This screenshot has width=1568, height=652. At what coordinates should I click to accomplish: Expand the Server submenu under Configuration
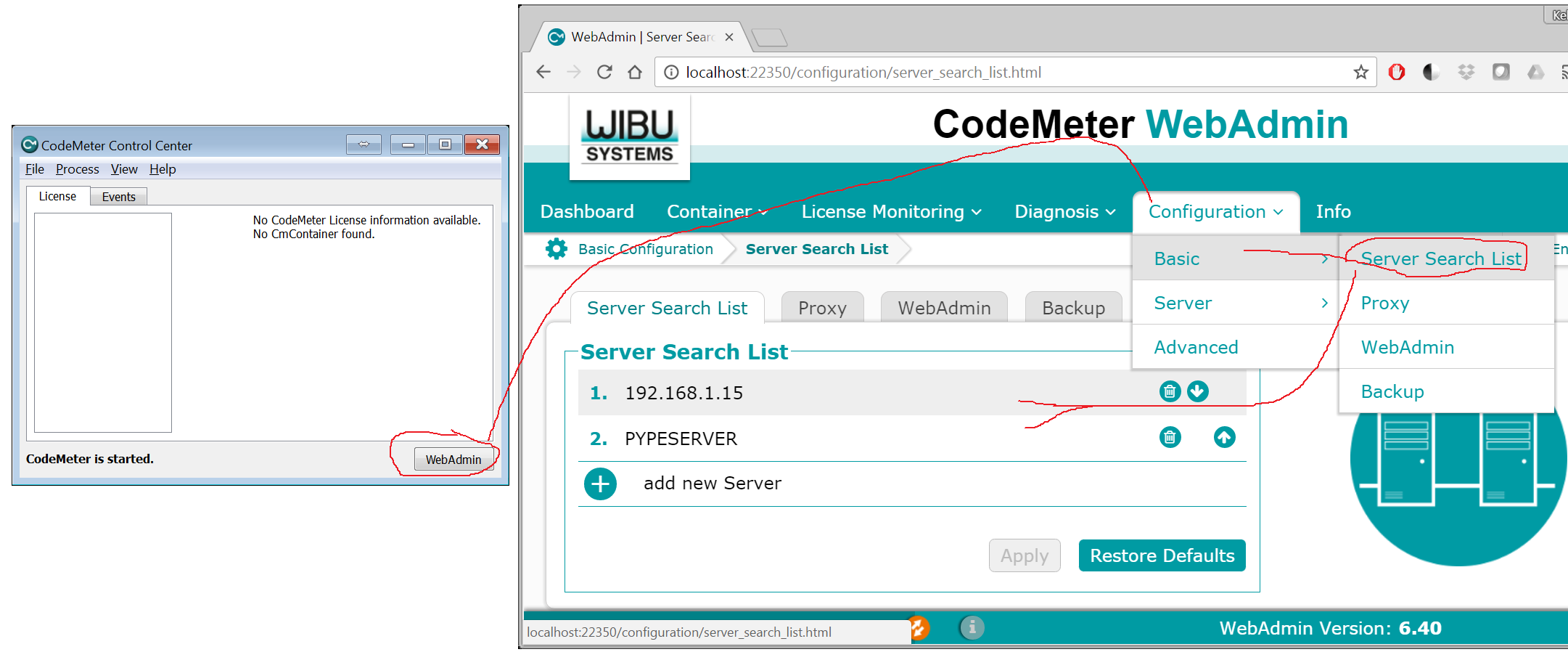coord(1236,303)
